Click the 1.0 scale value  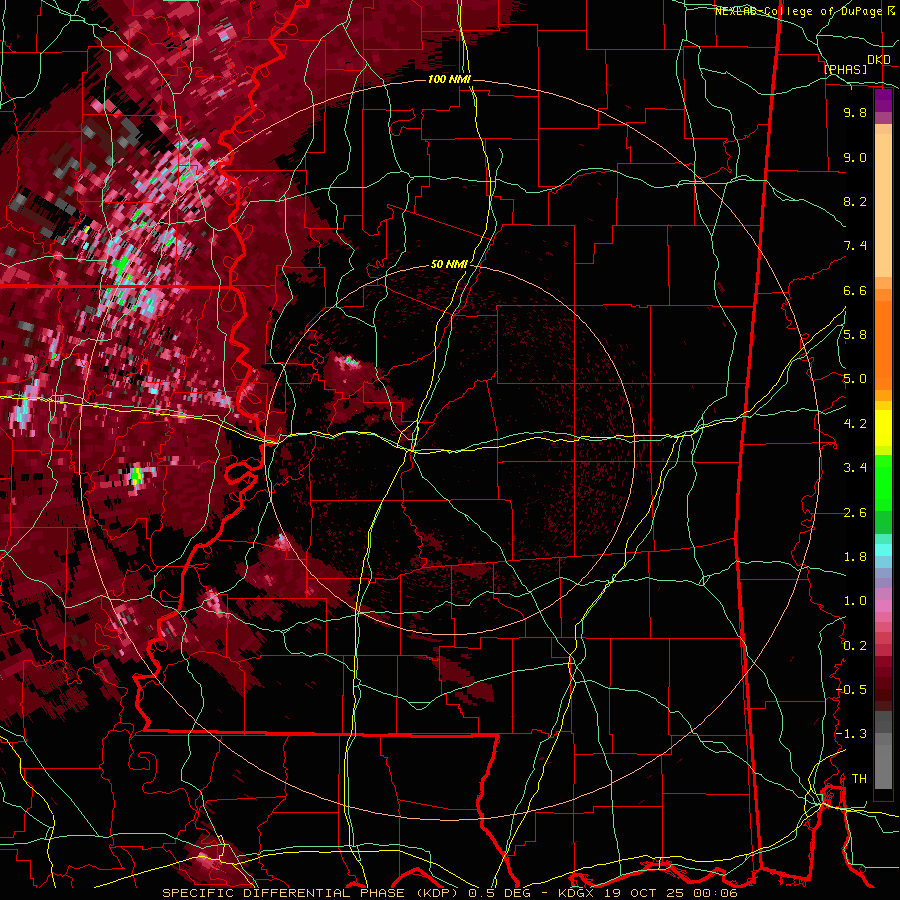point(855,601)
